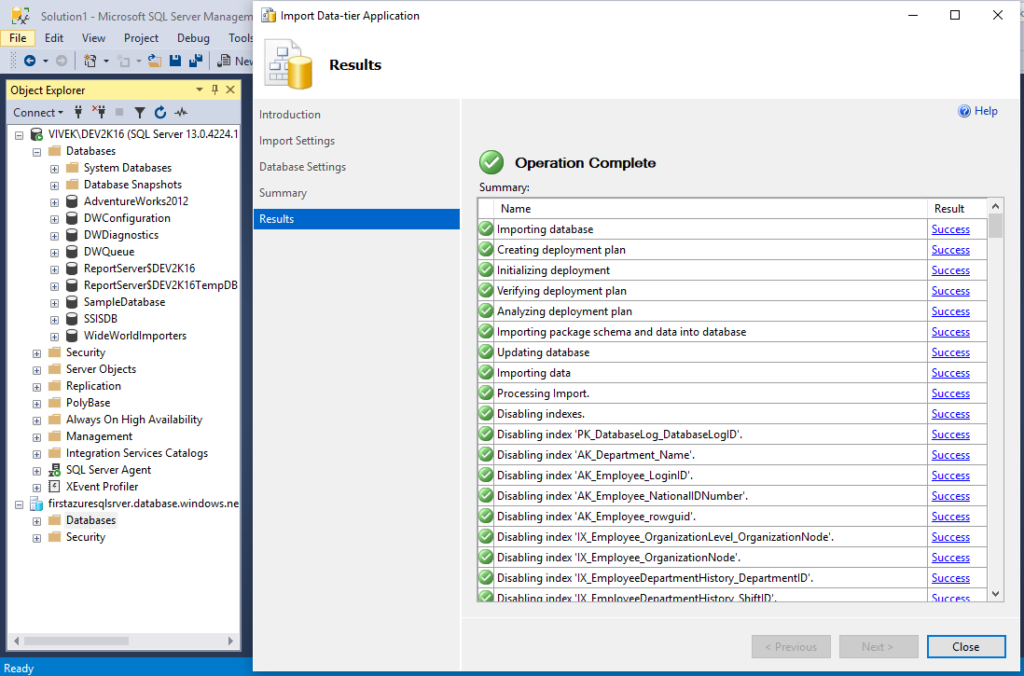The width and height of the screenshot is (1024, 676).
Task: Open the Object Explorer window options dropdown
Action: (x=197, y=90)
